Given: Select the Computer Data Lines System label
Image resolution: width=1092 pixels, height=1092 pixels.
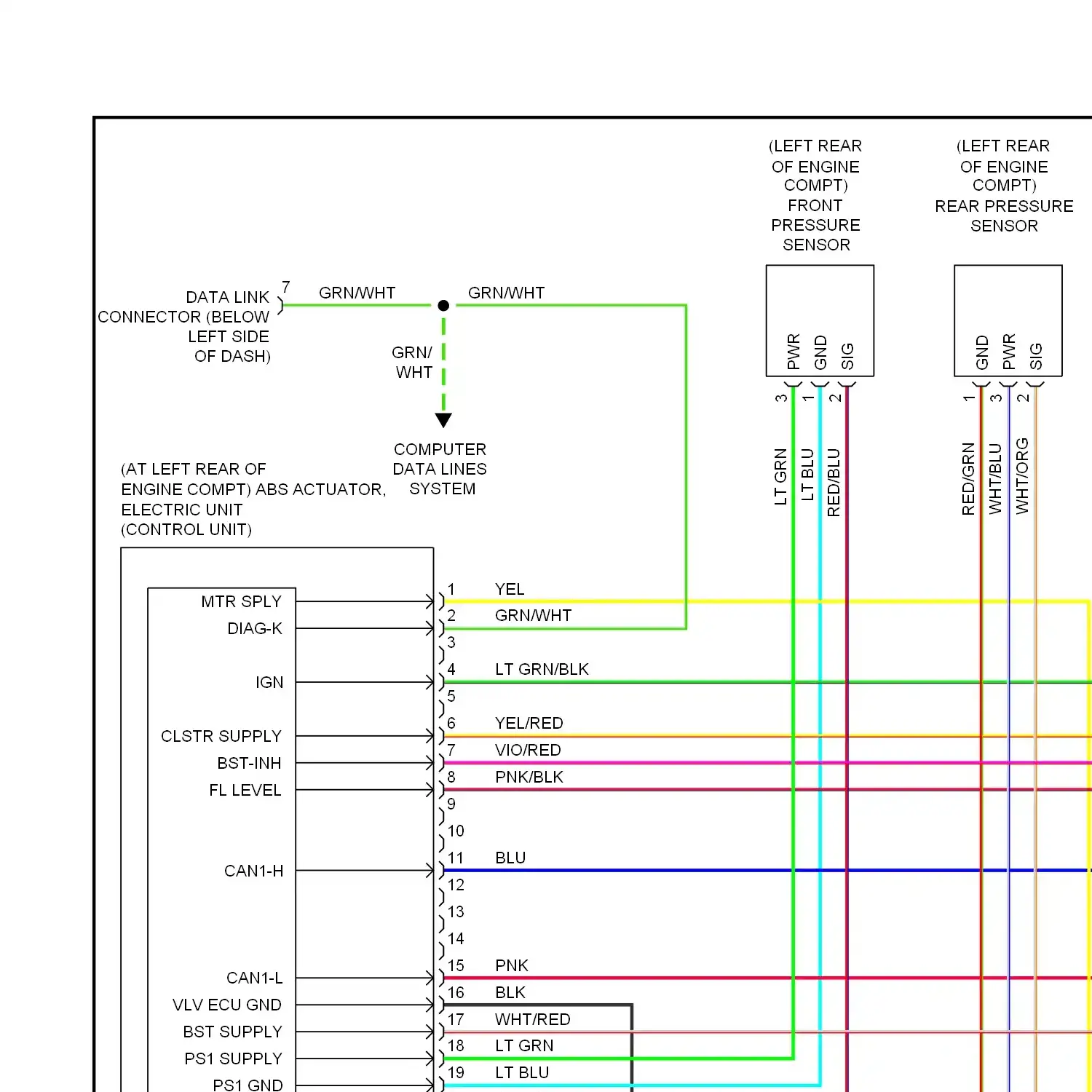Looking at the screenshot, I should point(440,469).
